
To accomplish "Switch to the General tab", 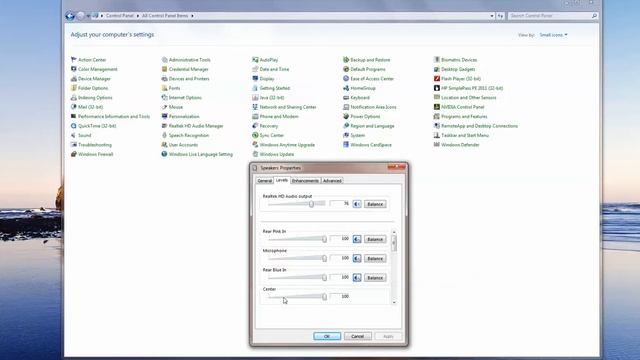I will click(x=264, y=180).
